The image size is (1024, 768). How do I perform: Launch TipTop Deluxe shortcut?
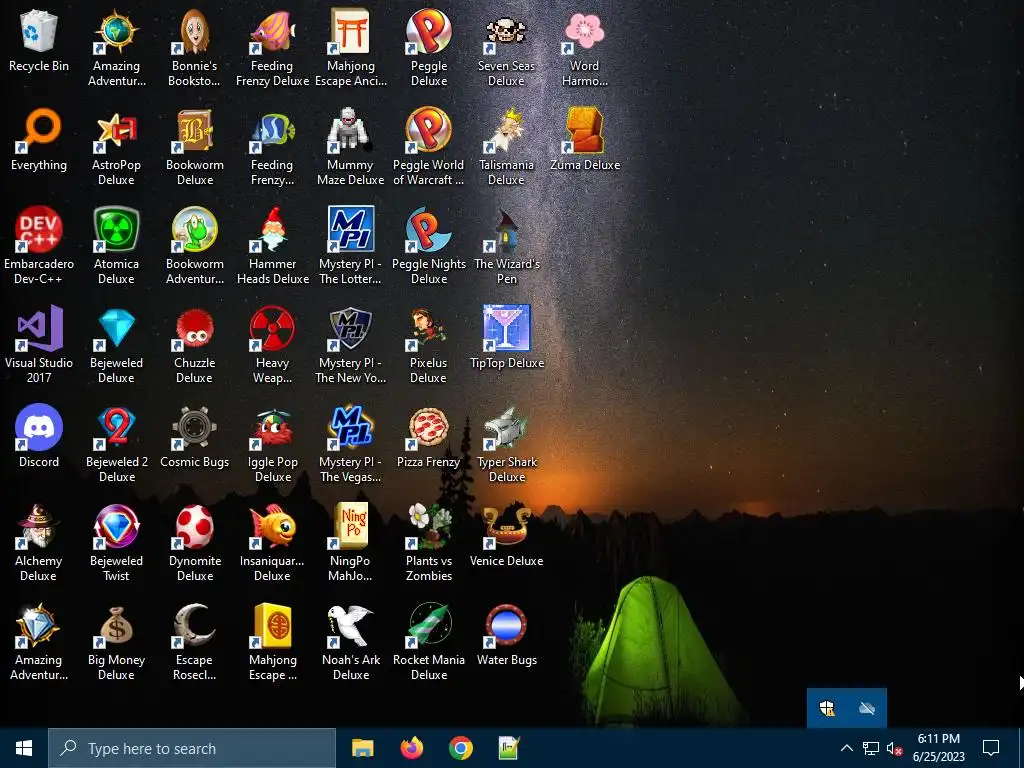[506, 328]
